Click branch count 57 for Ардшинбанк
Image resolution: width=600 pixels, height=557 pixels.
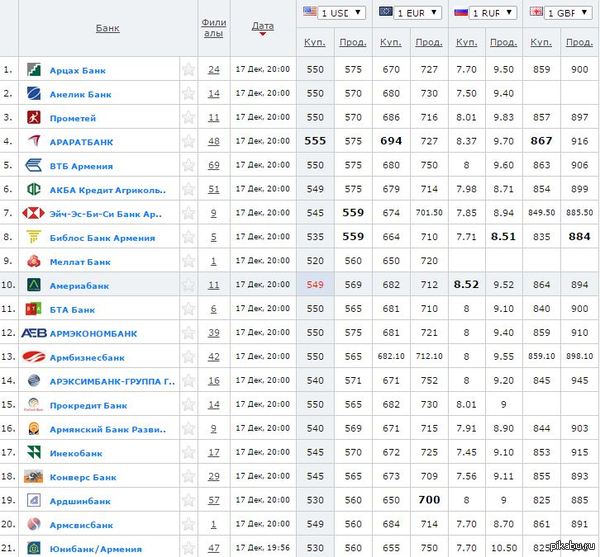214,501
